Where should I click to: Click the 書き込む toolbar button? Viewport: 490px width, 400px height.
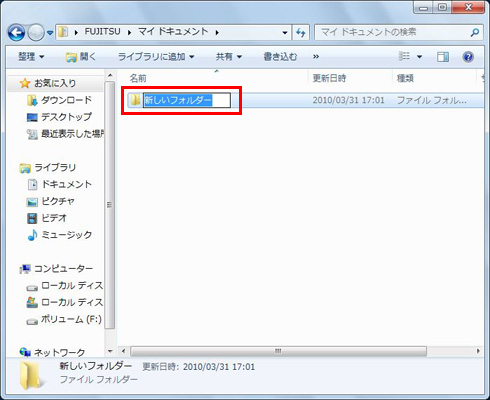pos(280,57)
